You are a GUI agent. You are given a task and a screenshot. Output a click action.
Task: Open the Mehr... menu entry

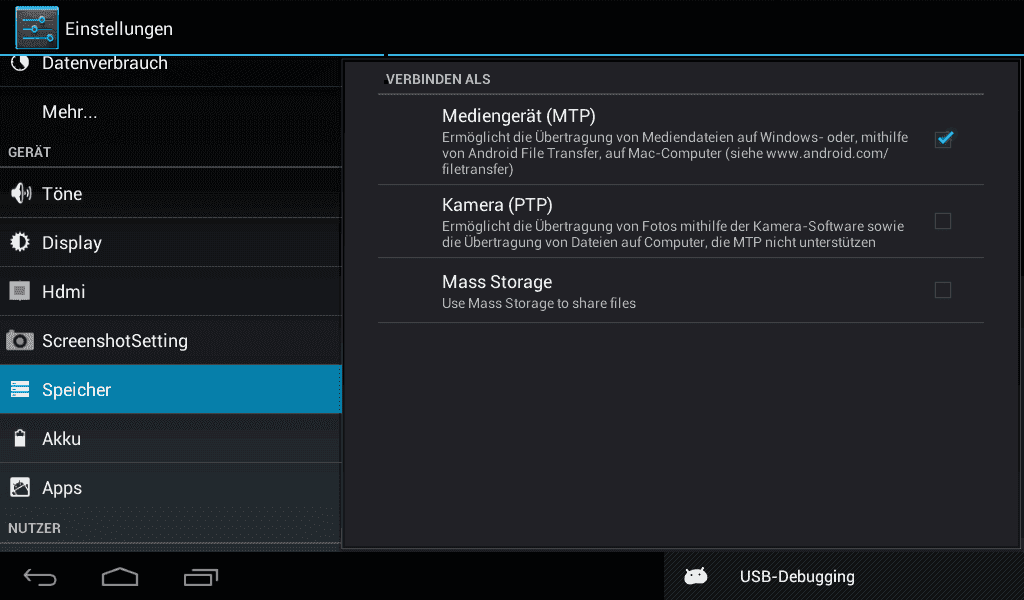tap(170, 112)
